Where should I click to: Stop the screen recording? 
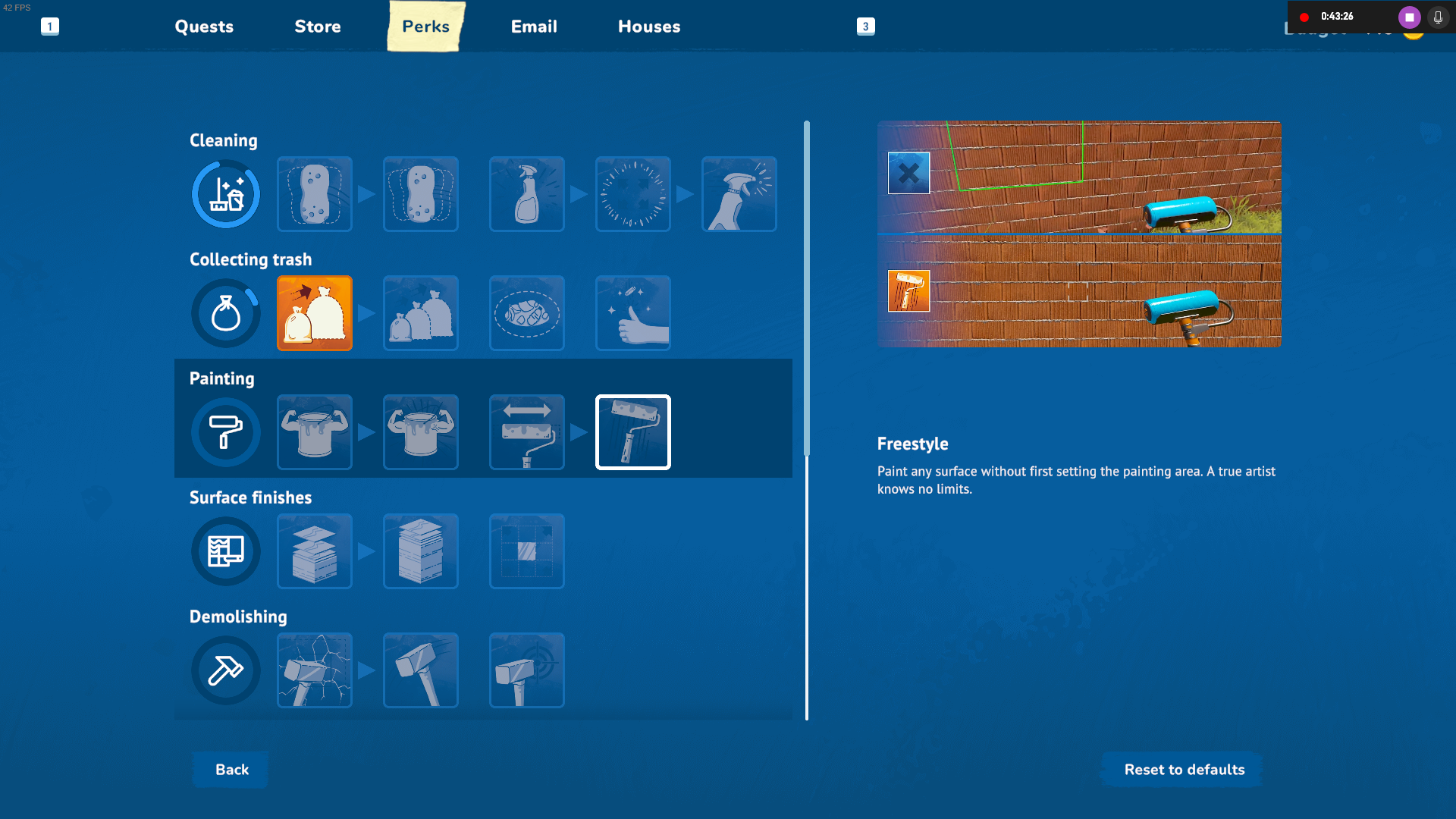pyautogui.click(x=1409, y=17)
